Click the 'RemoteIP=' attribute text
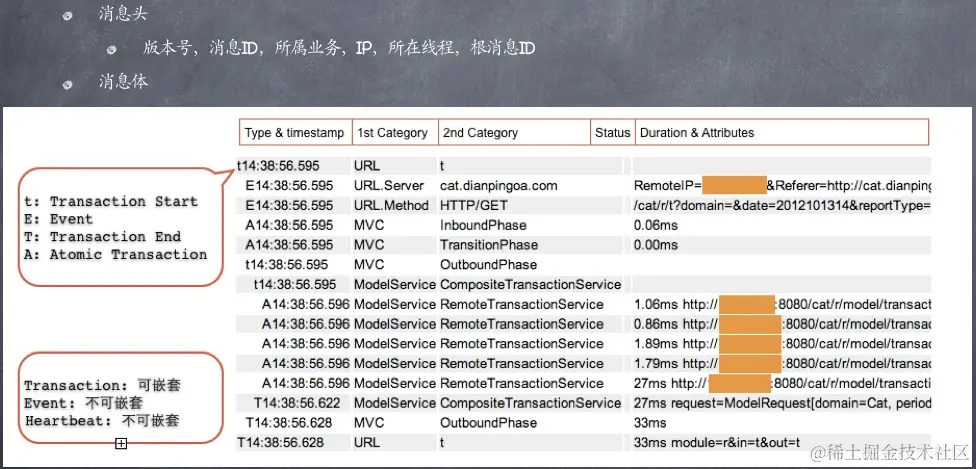Viewport: 976px width, 469px height. coord(668,186)
